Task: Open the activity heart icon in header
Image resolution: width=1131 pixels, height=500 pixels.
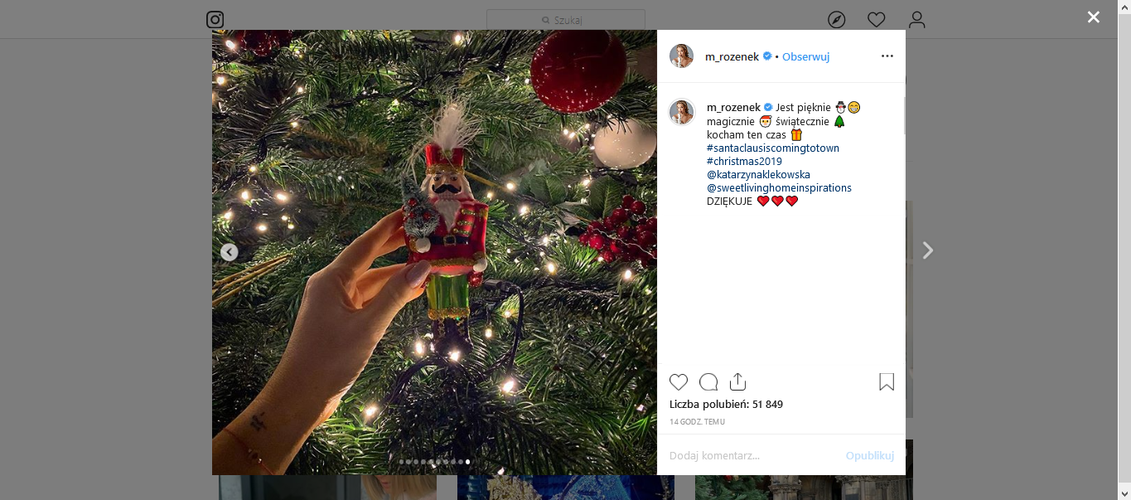Action: click(x=876, y=19)
